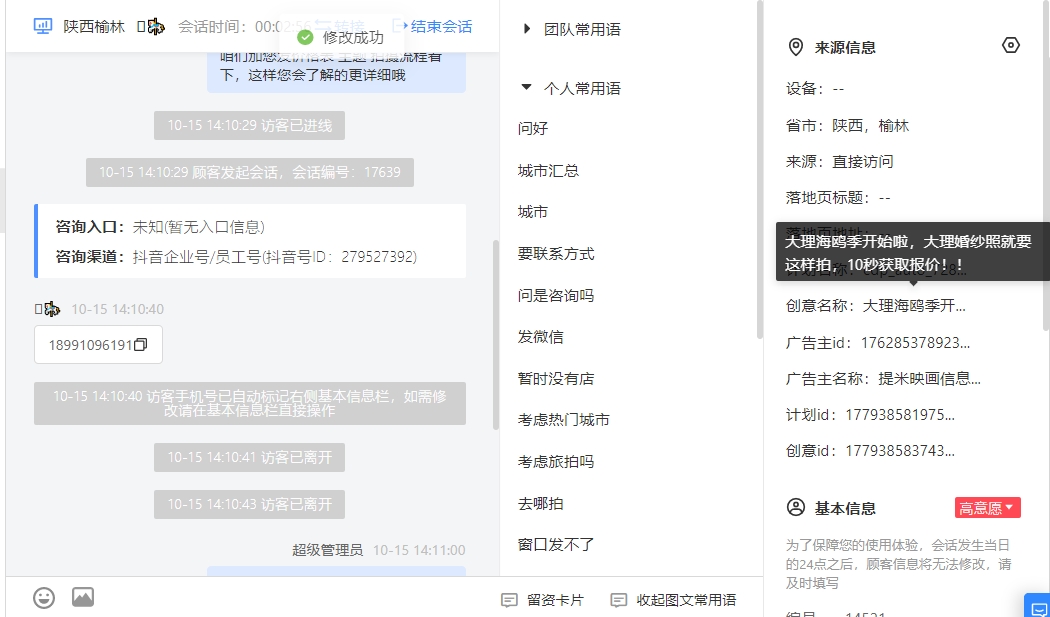Viewport: 1050px width, 617px height.
Task: Click the 设备 row in 来源信息
Action: click(815, 88)
